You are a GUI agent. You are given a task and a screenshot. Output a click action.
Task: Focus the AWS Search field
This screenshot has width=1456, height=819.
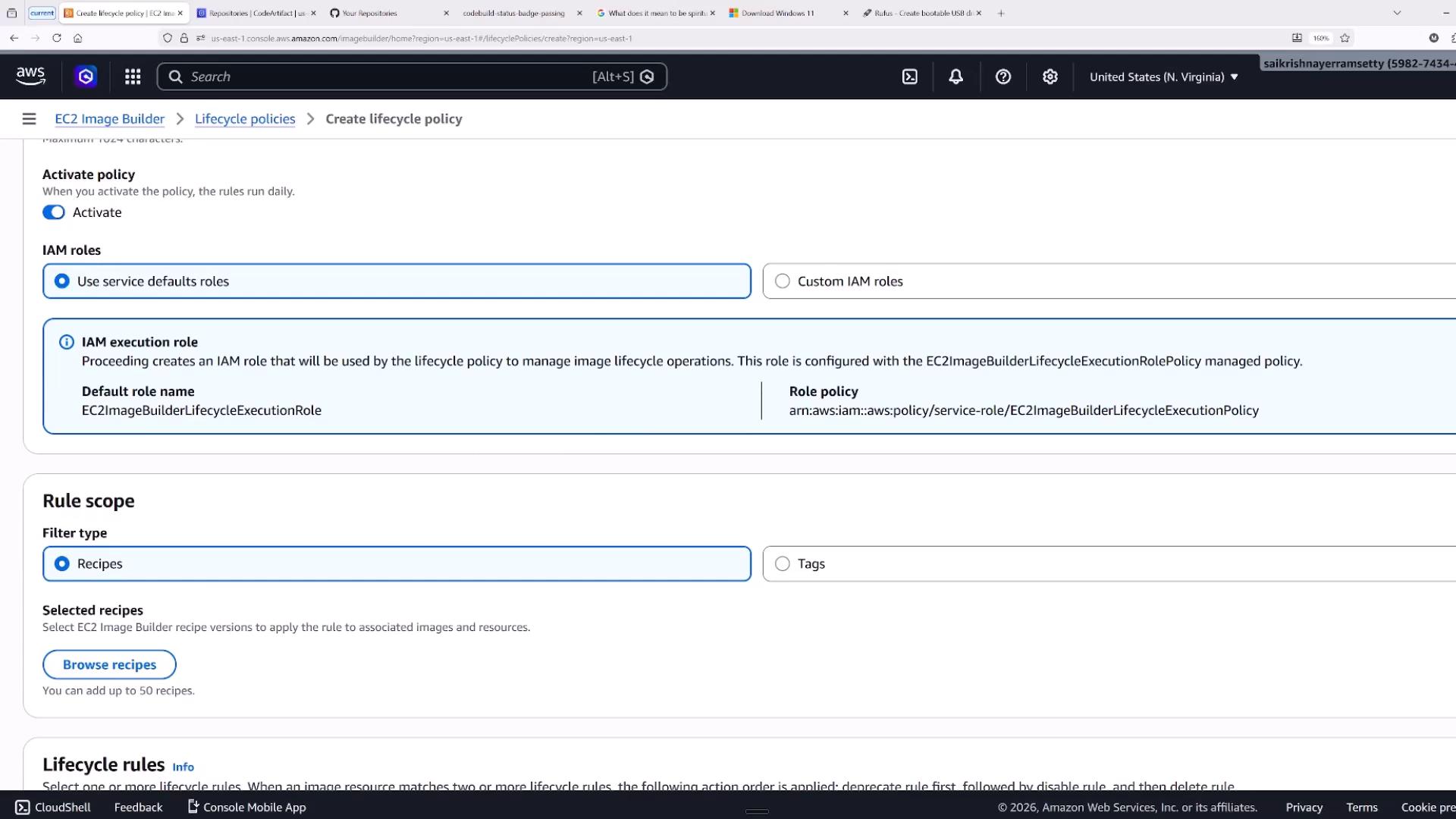(x=412, y=77)
